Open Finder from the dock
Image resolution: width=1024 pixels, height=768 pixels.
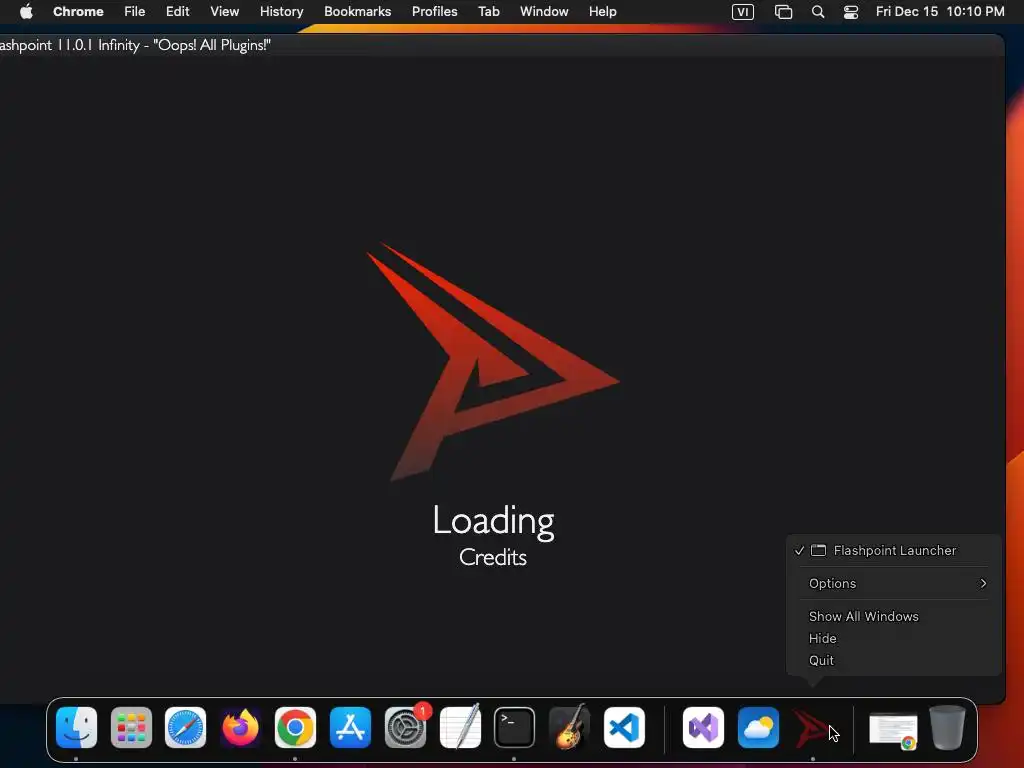[76, 728]
